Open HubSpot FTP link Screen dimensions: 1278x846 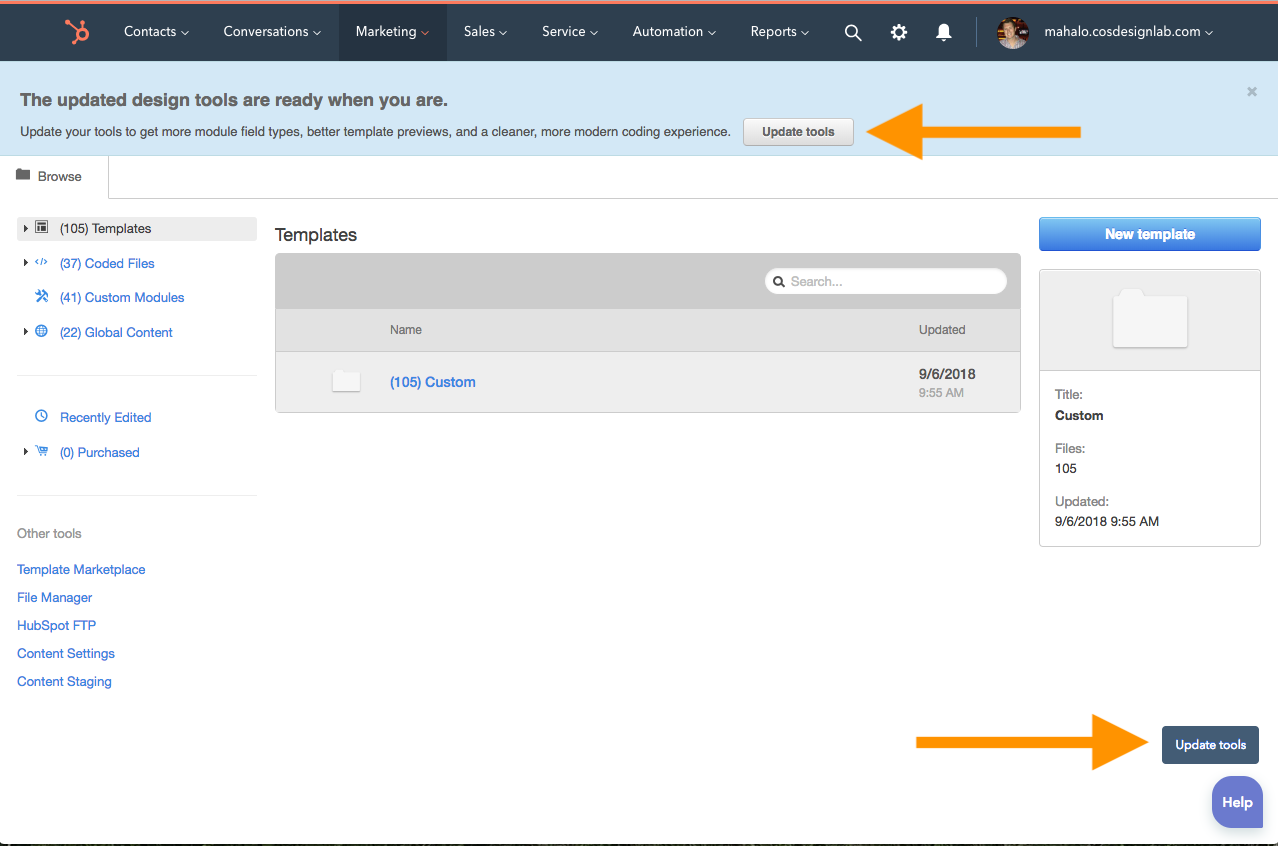tap(56, 625)
